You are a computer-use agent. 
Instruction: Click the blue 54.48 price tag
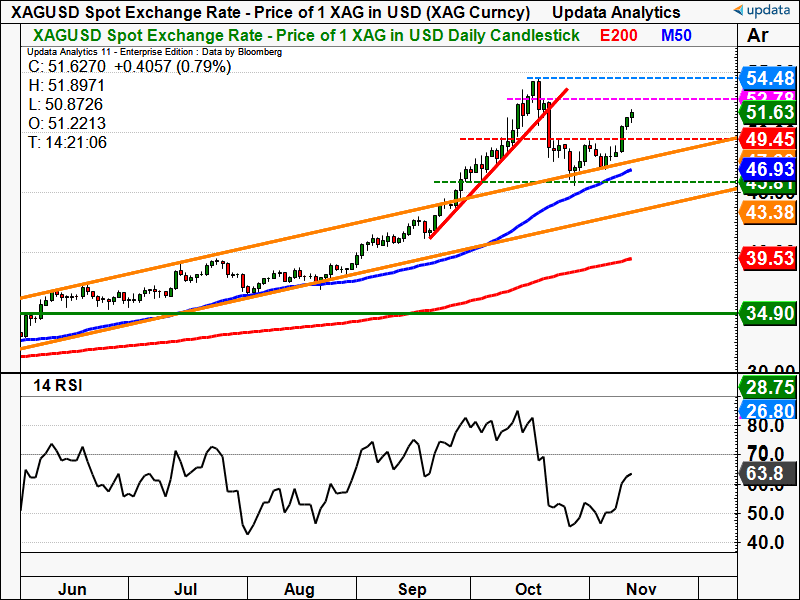[x=767, y=78]
